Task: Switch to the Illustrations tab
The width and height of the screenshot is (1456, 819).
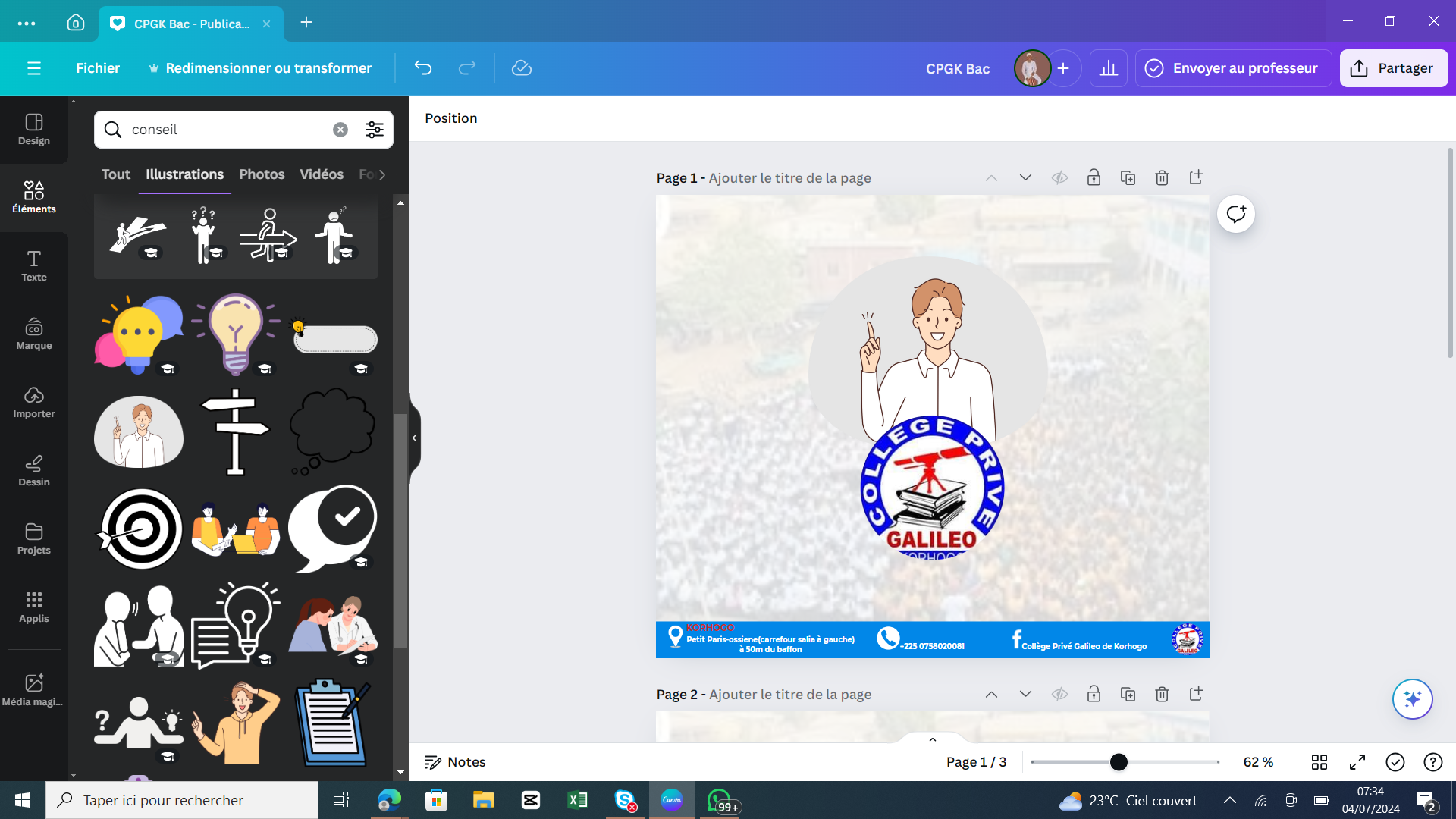Action: 185,174
